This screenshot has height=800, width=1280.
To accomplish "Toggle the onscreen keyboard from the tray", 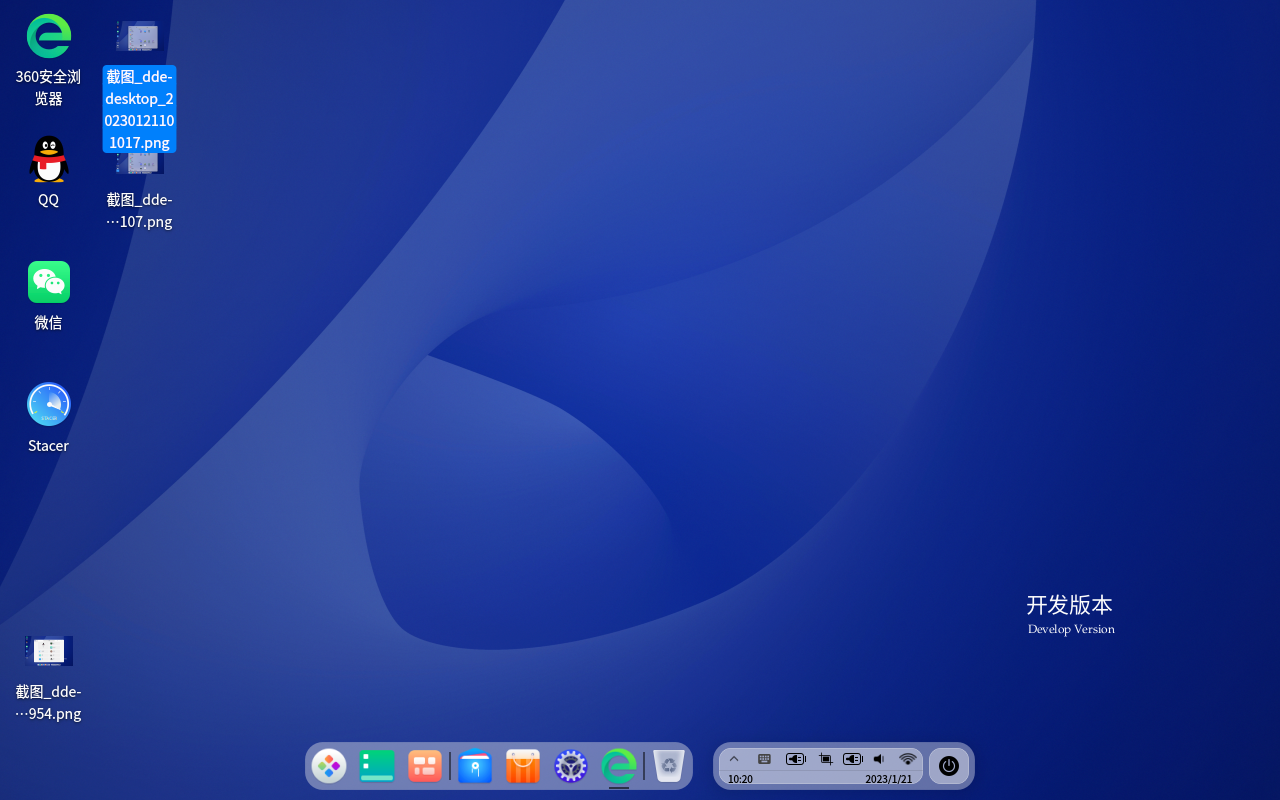I will (764, 759).
